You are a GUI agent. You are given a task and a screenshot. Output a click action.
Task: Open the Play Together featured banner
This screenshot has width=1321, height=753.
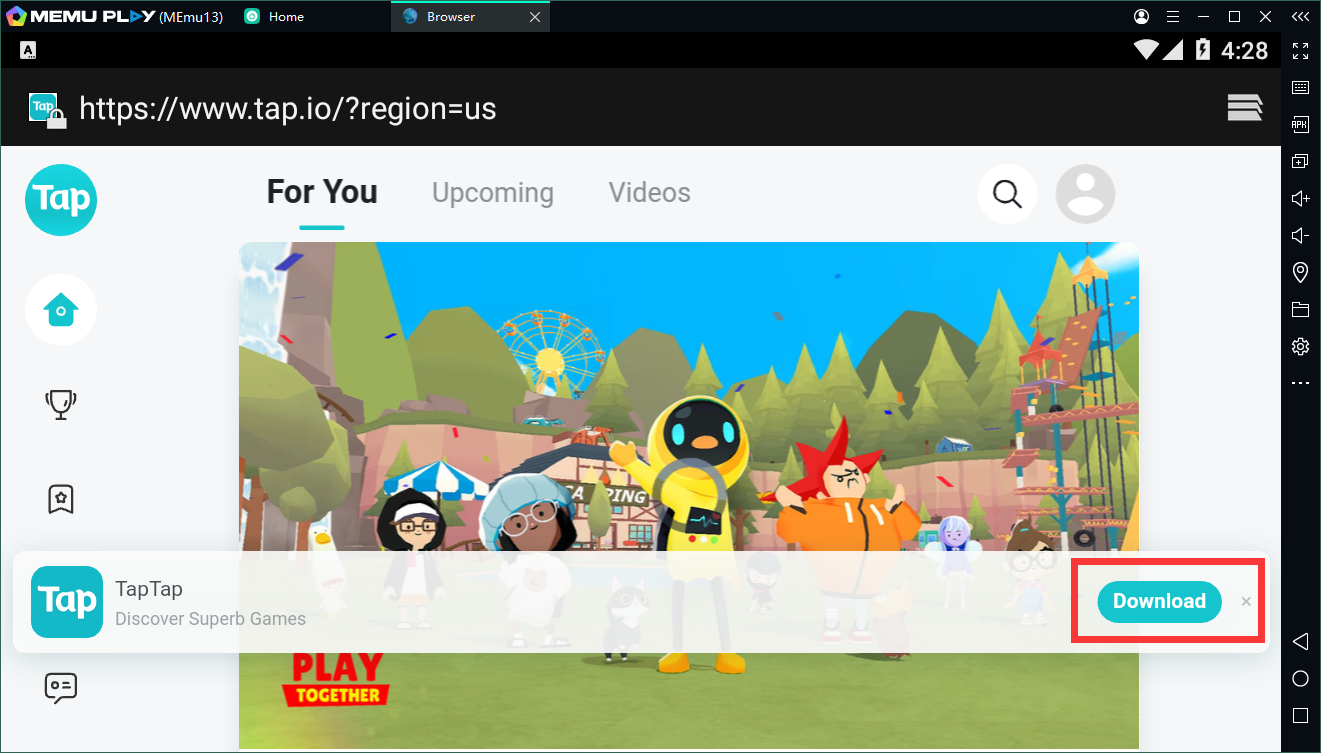click(688, 400)
